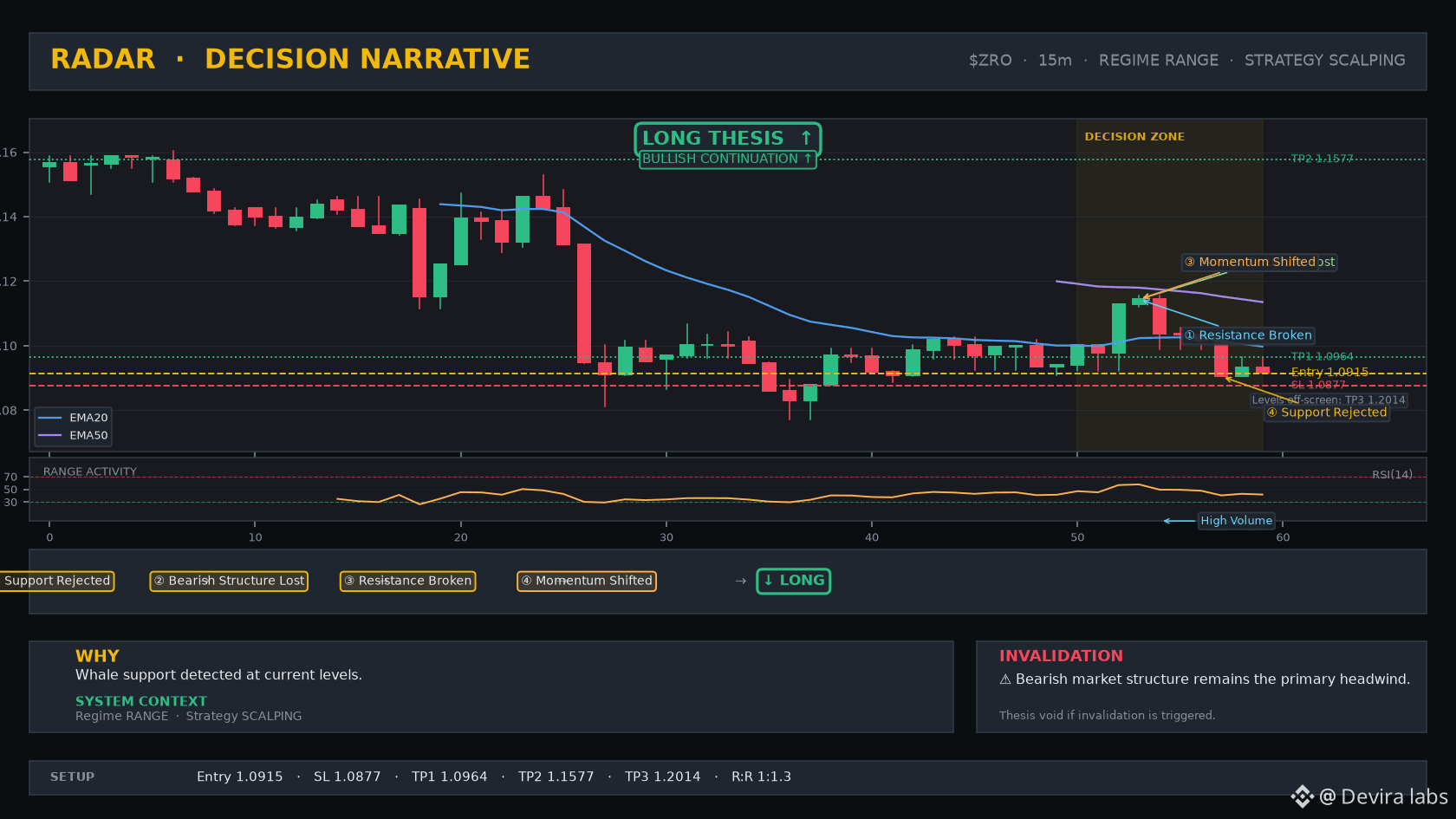This screenshot has width=1456, height=819.
Task: Click the Resistance Broken step chip
Action: tap(407, 581)
